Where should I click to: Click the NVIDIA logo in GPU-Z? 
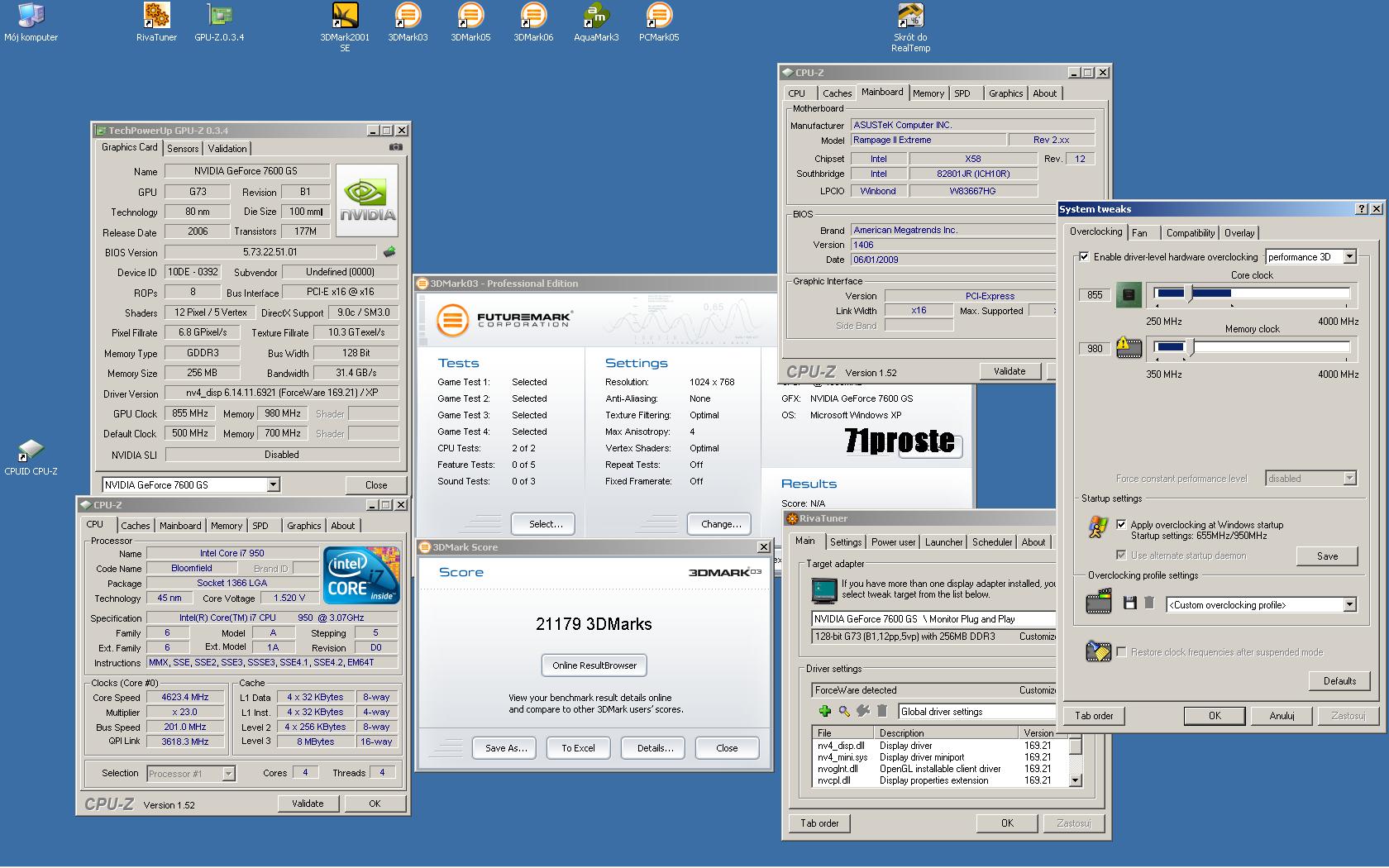tap(367, 201)
